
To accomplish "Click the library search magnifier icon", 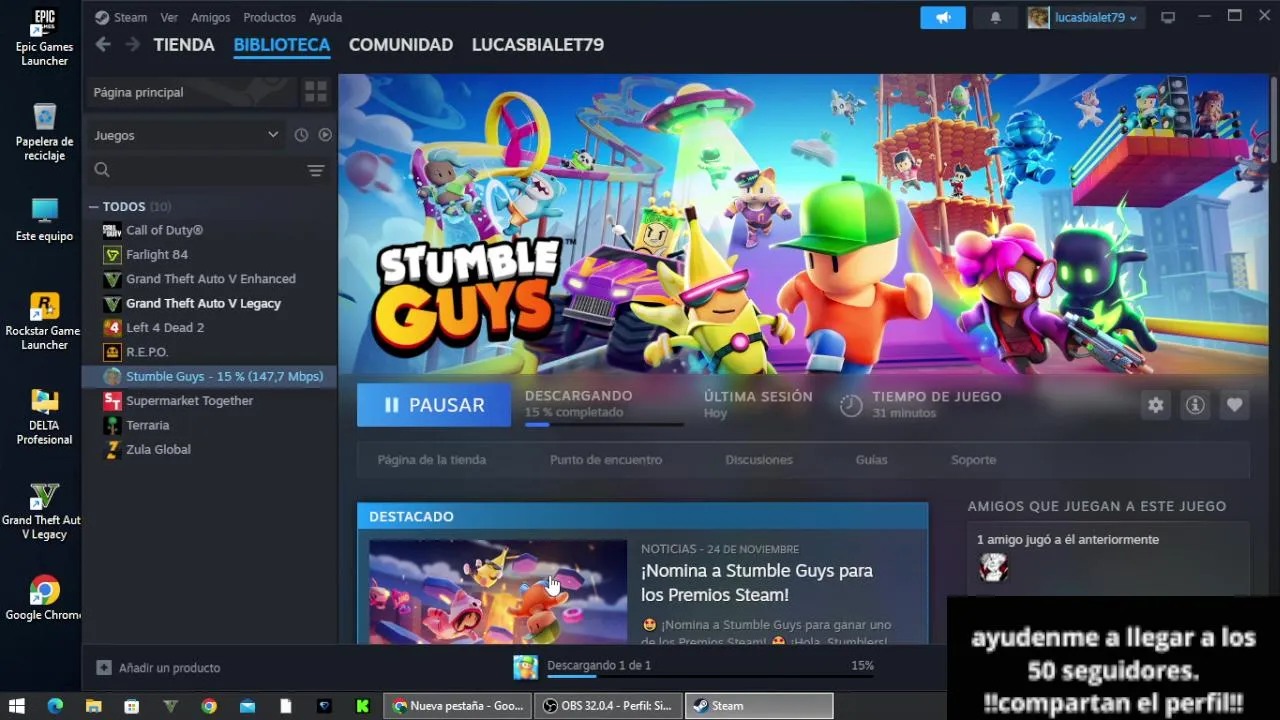I will [x=102, y=170].
